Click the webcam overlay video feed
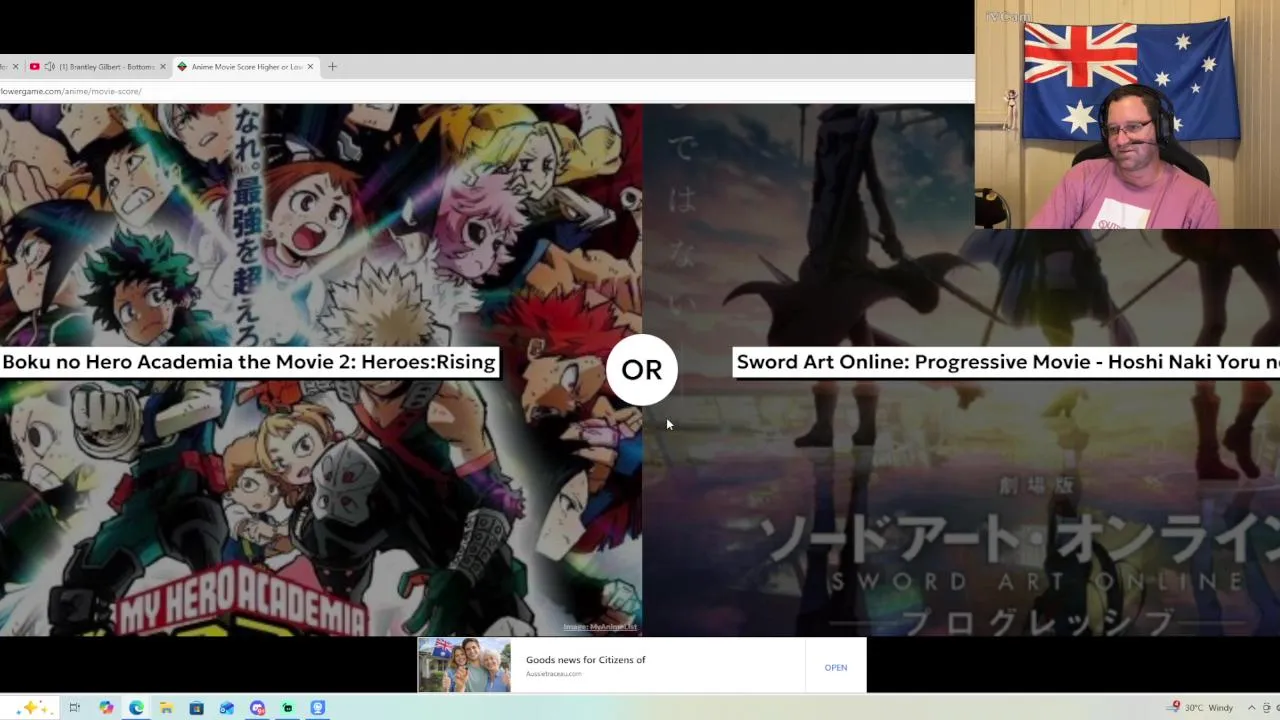 pos(1127,115)
